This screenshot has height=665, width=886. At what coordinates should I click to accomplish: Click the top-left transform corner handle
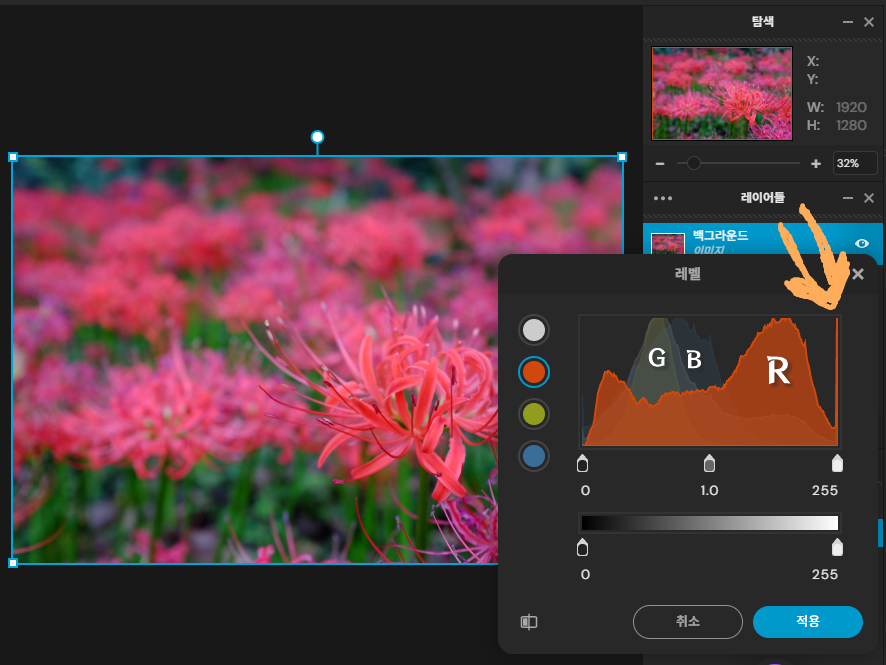(13, 157)
